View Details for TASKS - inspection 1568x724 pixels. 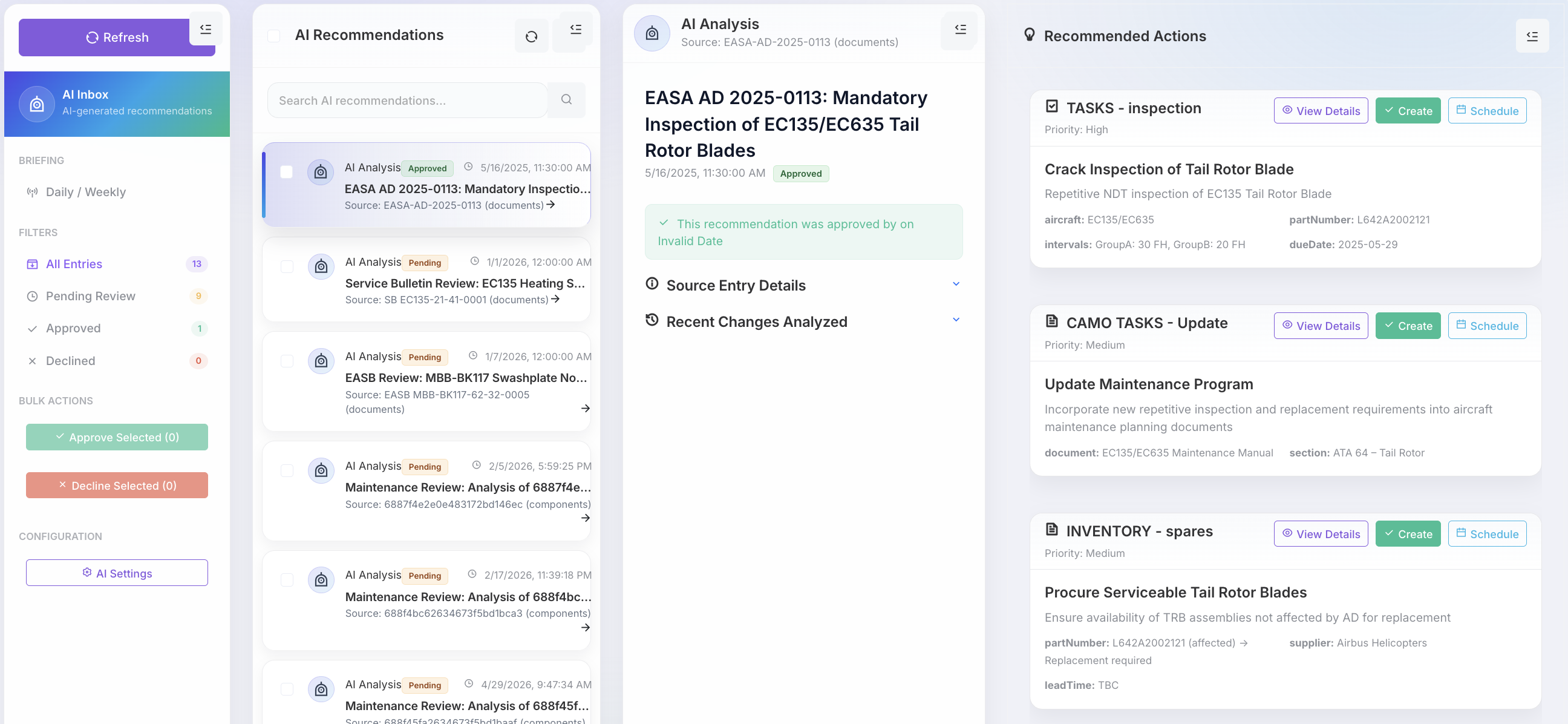pos(1321,111)
